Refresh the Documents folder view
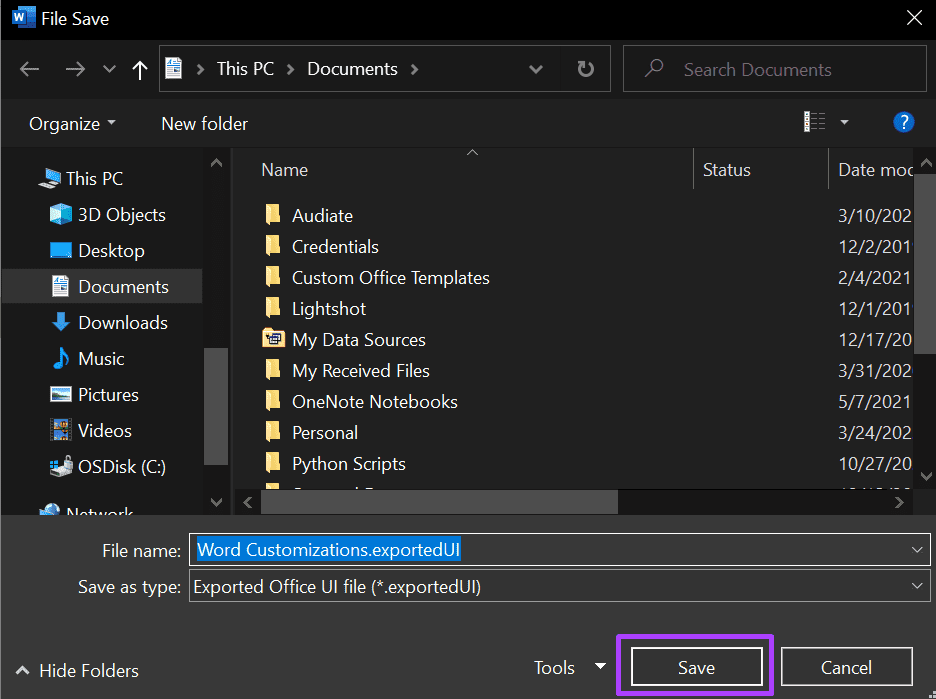This screenshot has width=936, height=699. coord(585,69)
